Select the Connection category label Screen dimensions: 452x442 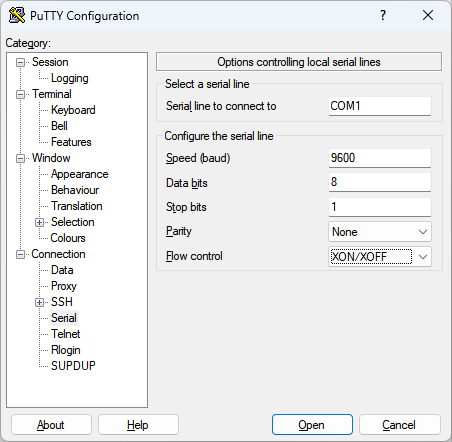[58, 254]
